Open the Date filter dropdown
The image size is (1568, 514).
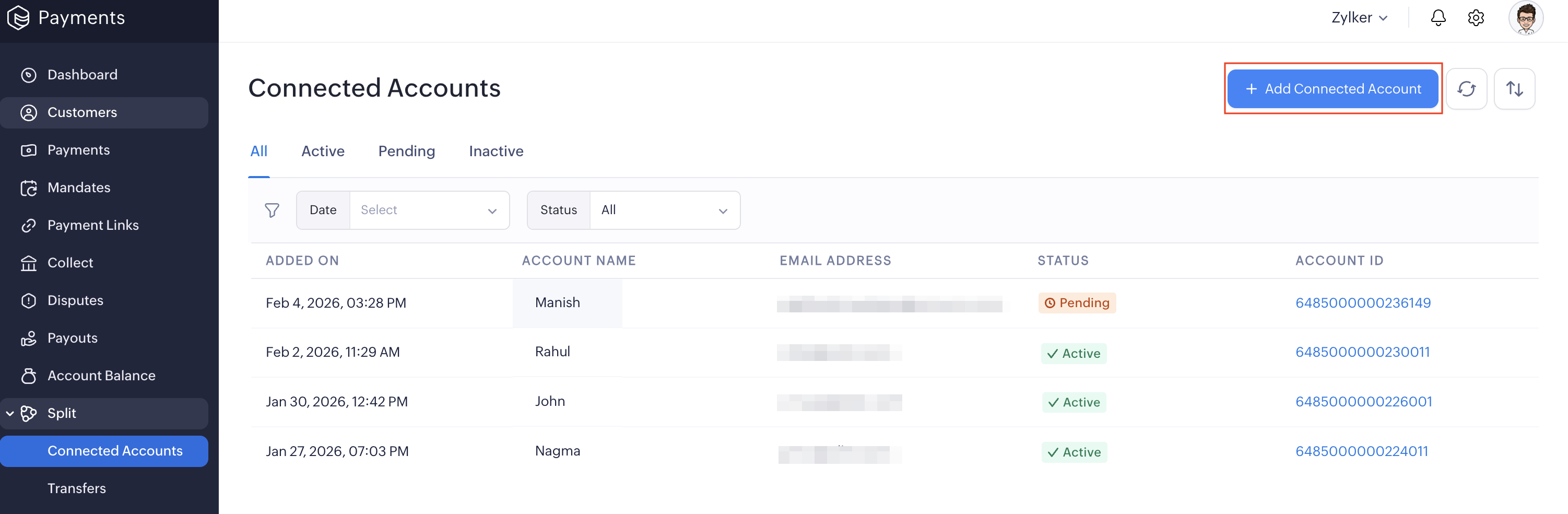(429, 210)
